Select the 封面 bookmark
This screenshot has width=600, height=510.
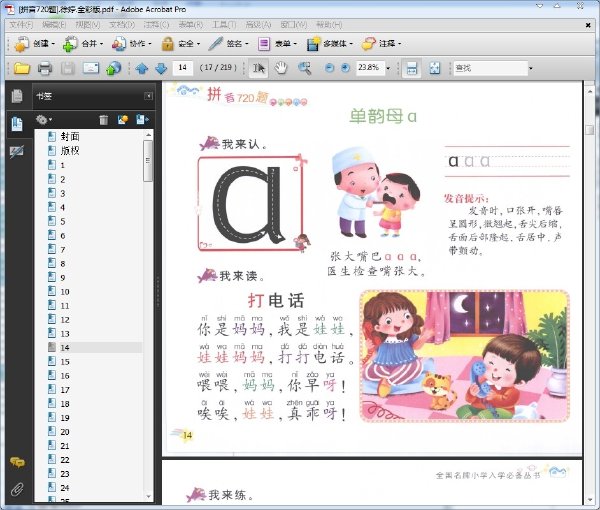(x=70, y=137)
